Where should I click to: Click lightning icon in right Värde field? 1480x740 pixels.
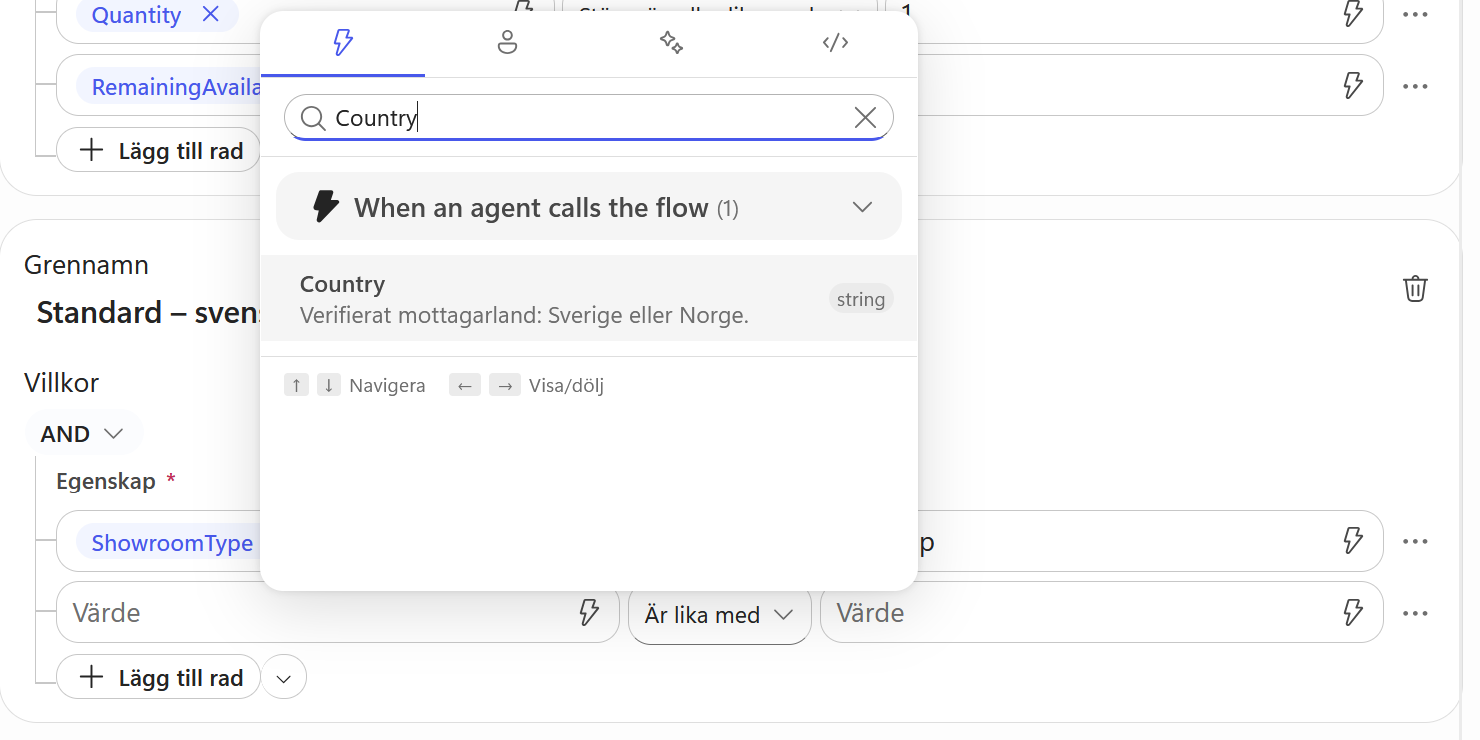coord(1352,612)
